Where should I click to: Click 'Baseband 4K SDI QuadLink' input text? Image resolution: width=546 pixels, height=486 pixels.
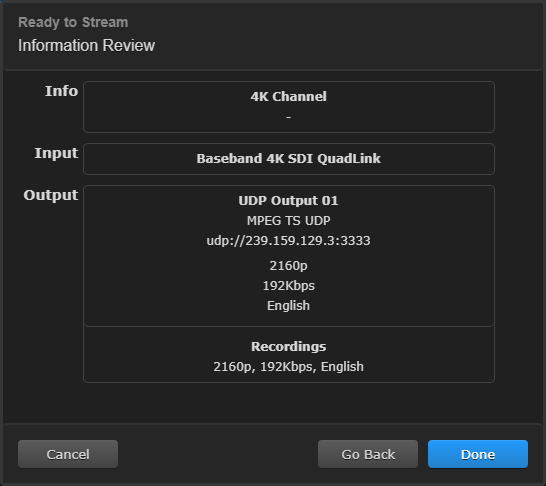tap(289, 159)
